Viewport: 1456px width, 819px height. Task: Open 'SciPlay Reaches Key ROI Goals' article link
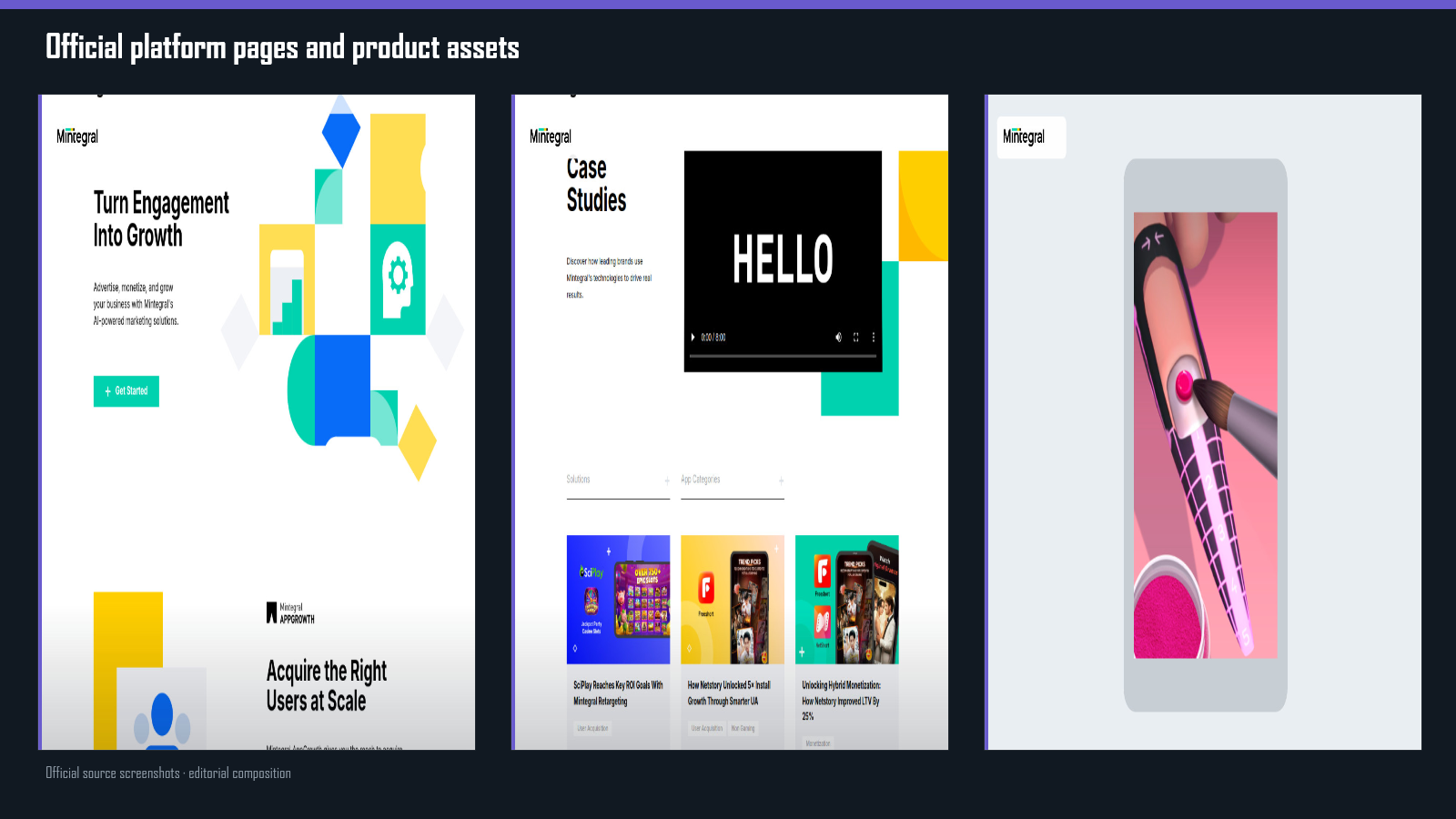coord(618,693)
